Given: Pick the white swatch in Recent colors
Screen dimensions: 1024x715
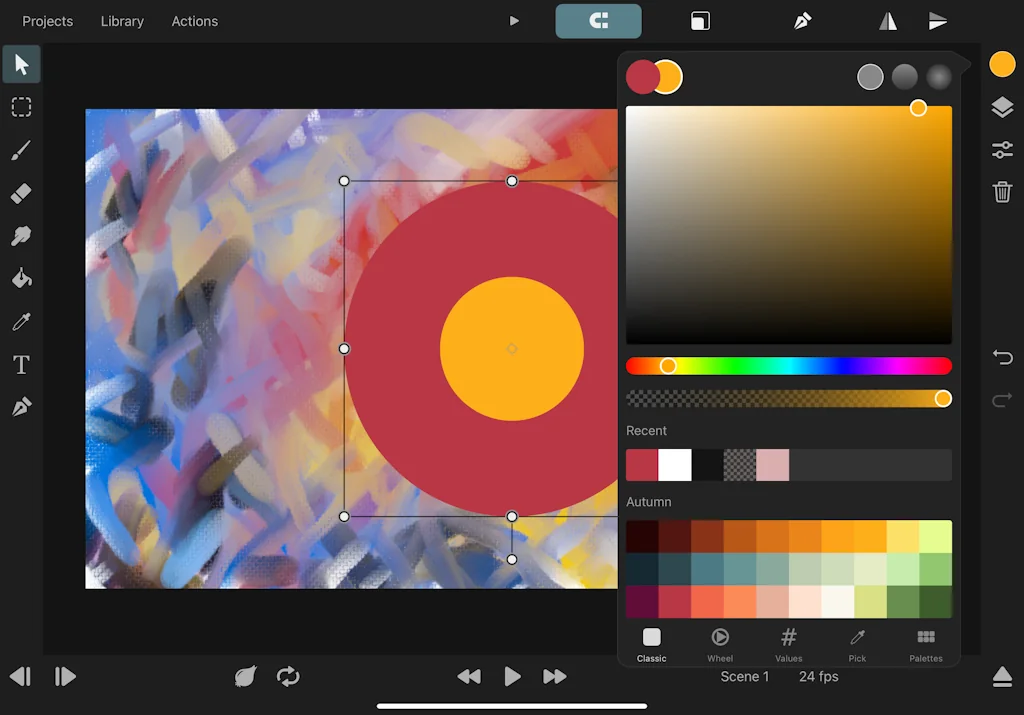Looking at the screenshot, I should [x=675, y=465].
